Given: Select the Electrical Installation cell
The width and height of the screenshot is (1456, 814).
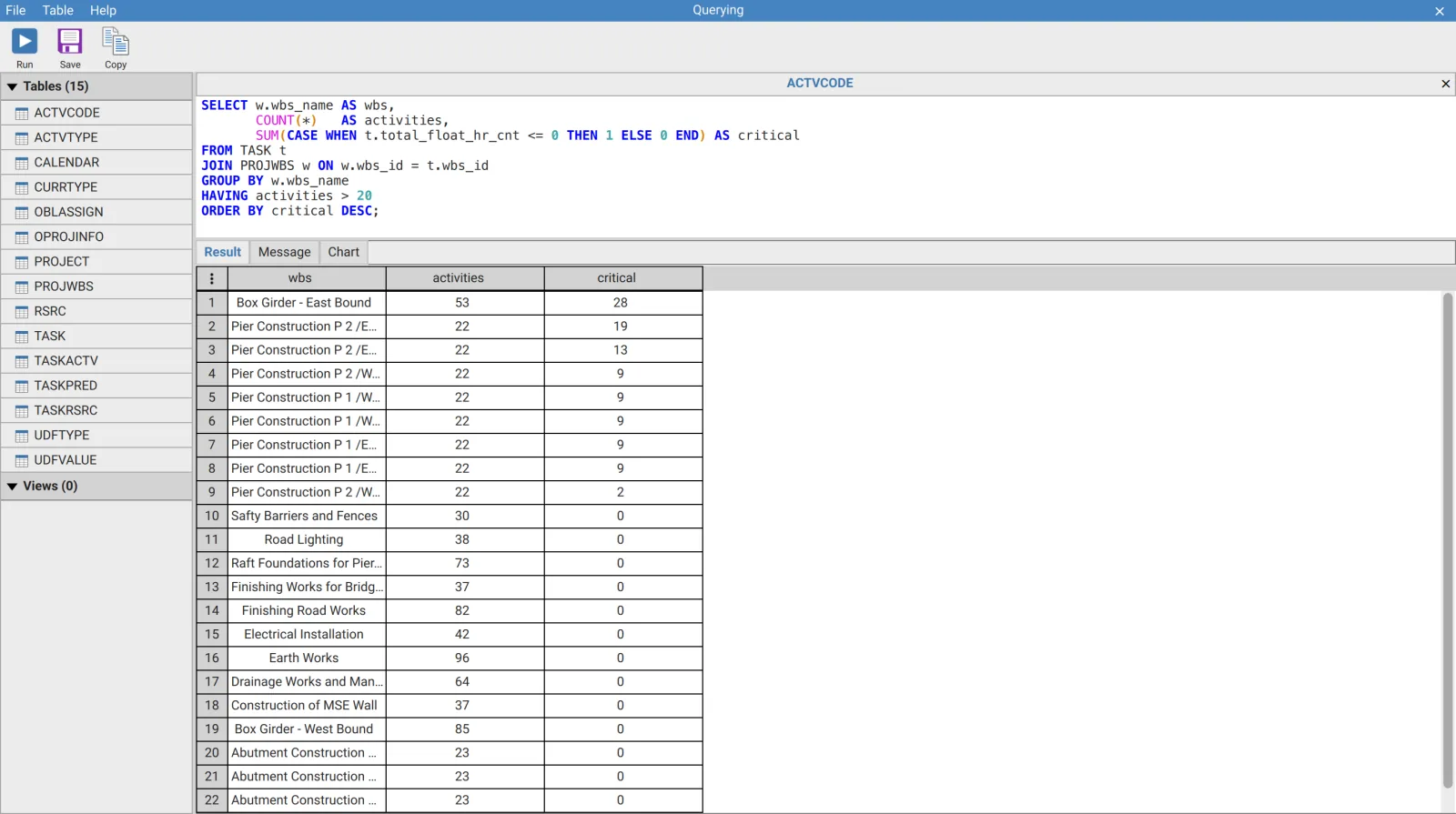Looking at the screenshot, I should [x=307, y=634].
